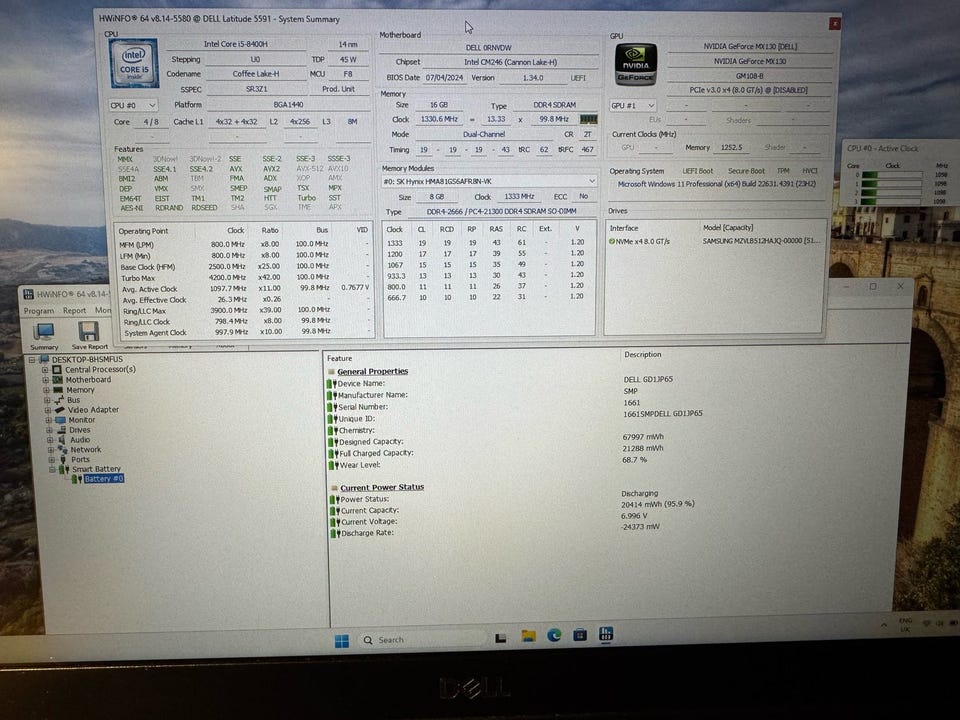Click the Turbo Max operating point row
This screenshot has width=960, height=720.
click(244, 277)
